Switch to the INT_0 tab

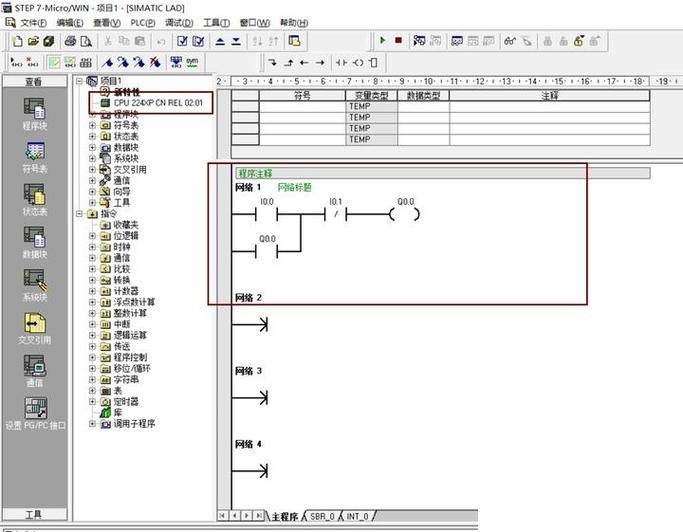pos(357,516)
